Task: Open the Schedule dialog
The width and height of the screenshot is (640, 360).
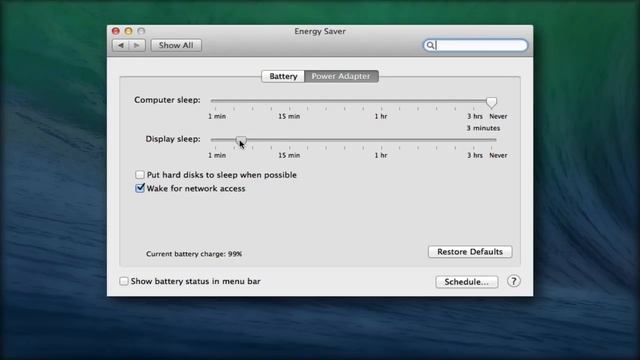Action: coord(467,282)
